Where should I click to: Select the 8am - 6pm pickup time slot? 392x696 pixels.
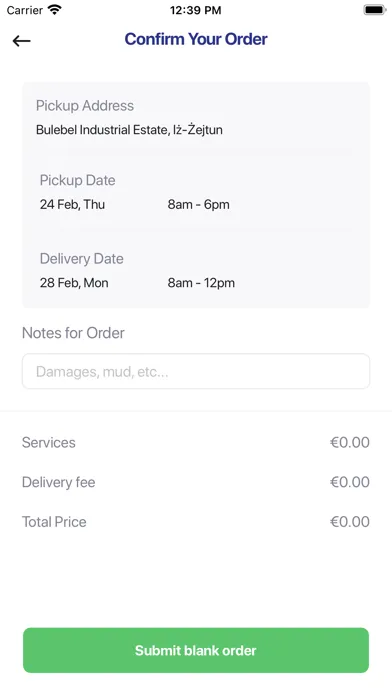tap(198, 205)
